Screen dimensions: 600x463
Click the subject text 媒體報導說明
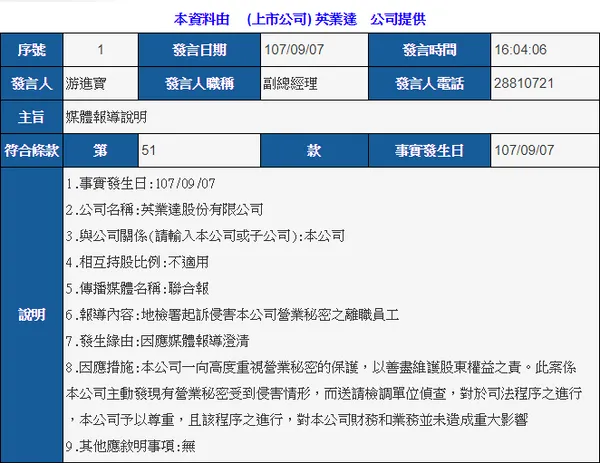tap(106, 117)
